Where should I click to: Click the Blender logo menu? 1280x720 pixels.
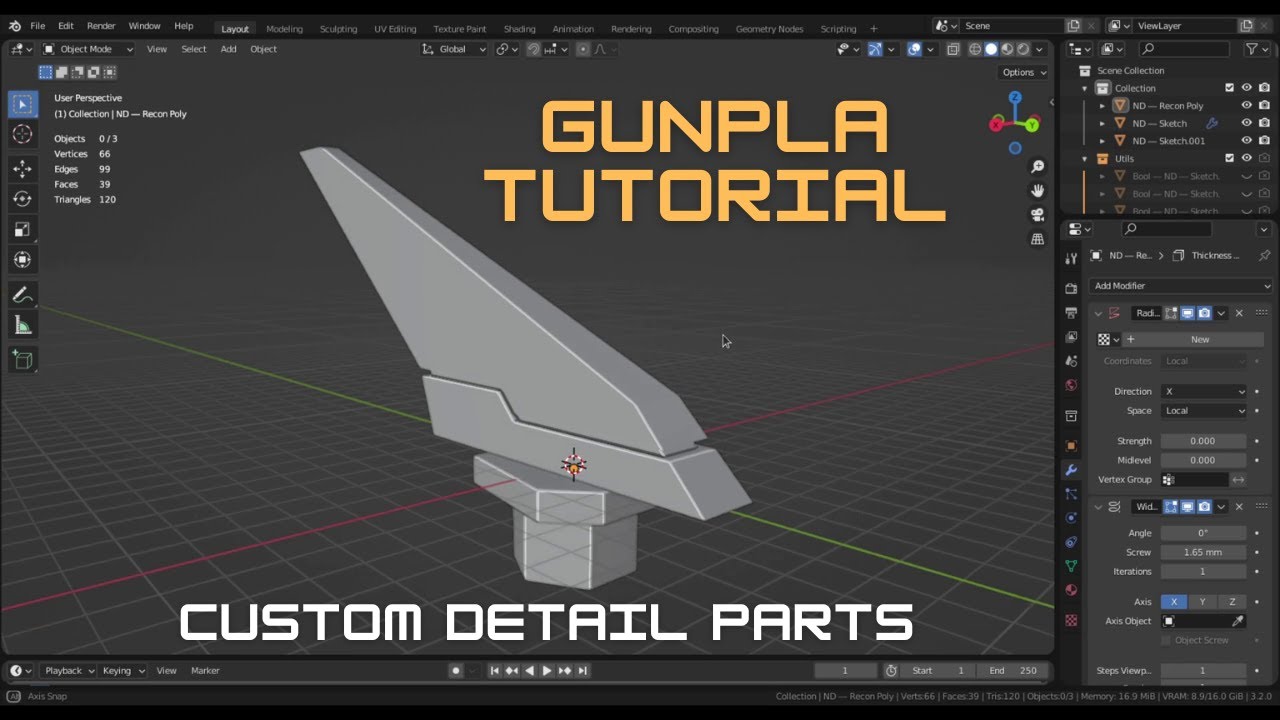tap(13, 26)
